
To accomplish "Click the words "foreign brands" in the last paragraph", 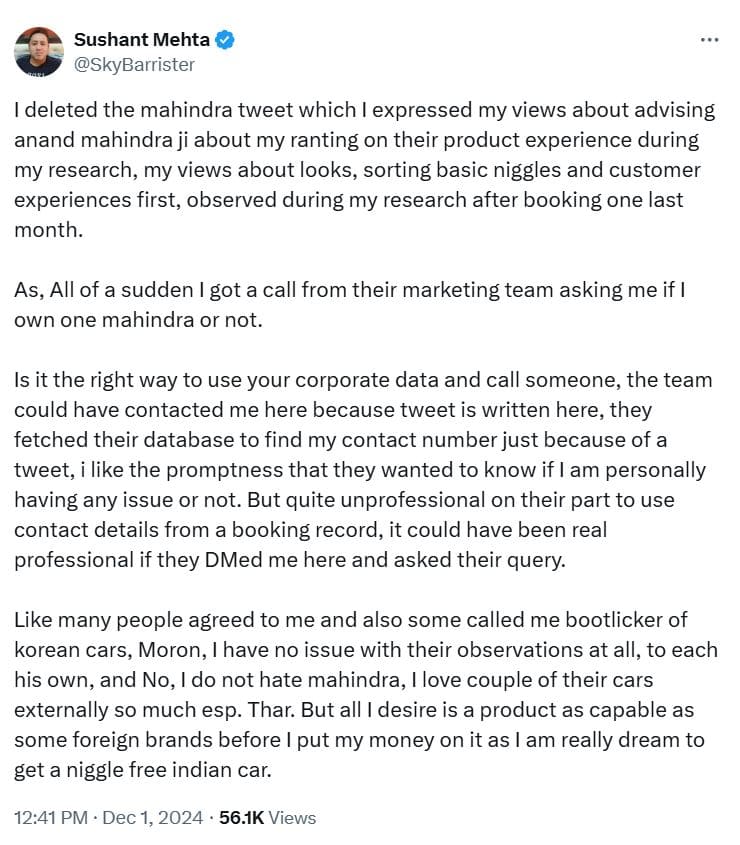I will (143, 740).
